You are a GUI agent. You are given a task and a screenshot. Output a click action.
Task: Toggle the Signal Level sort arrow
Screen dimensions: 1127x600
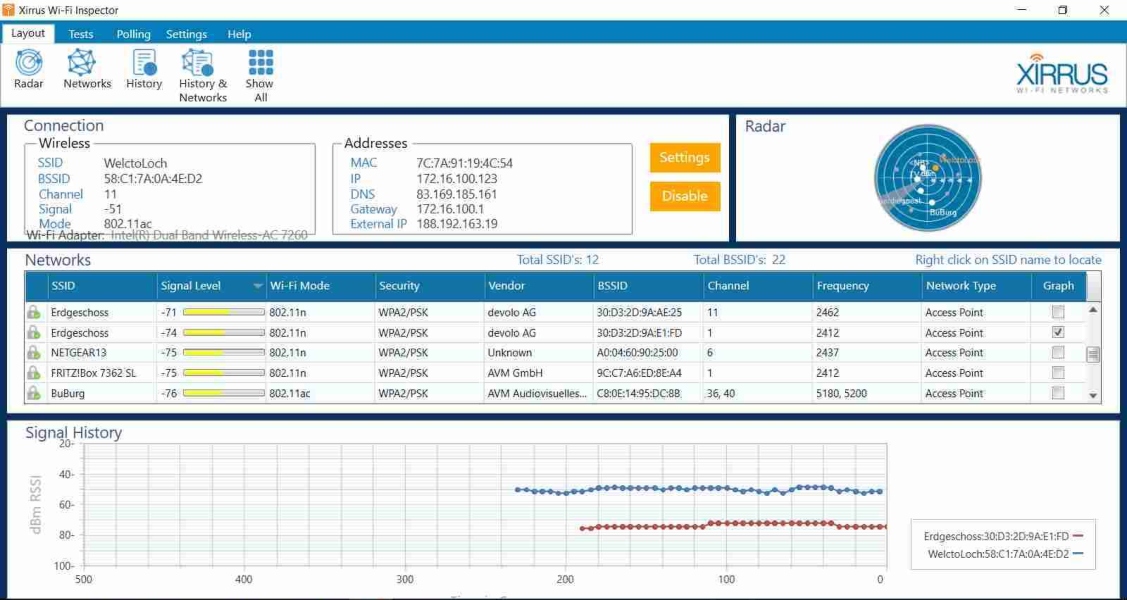click(x=258, y=286)
